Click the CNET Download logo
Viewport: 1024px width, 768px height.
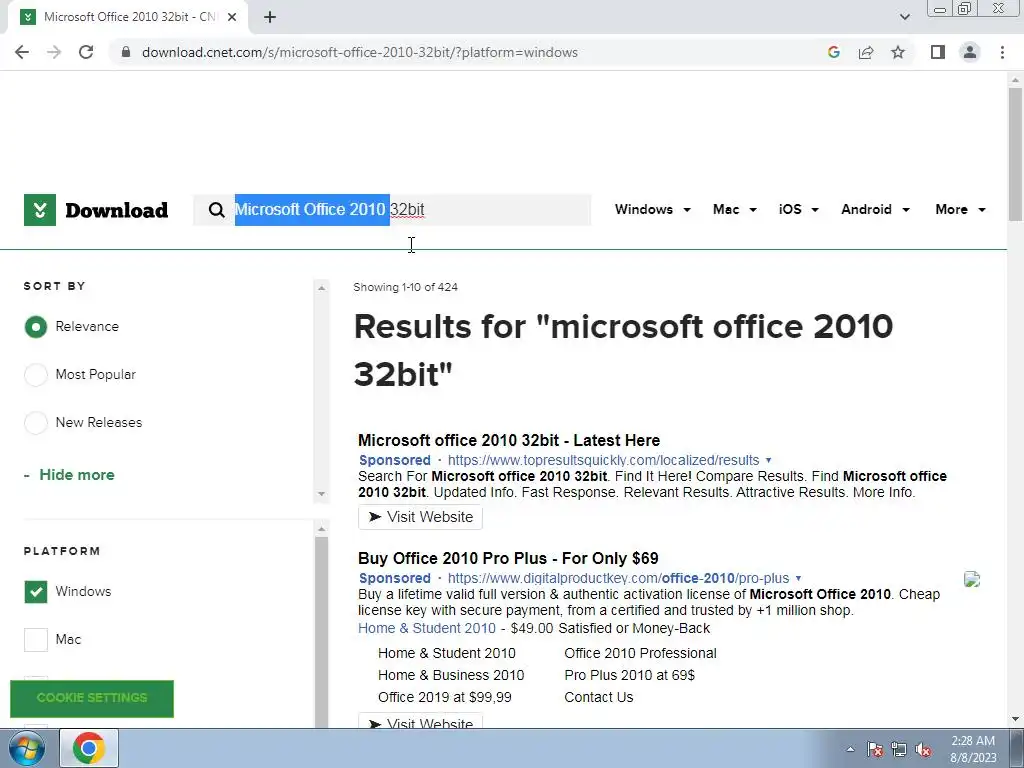(96, 210)
